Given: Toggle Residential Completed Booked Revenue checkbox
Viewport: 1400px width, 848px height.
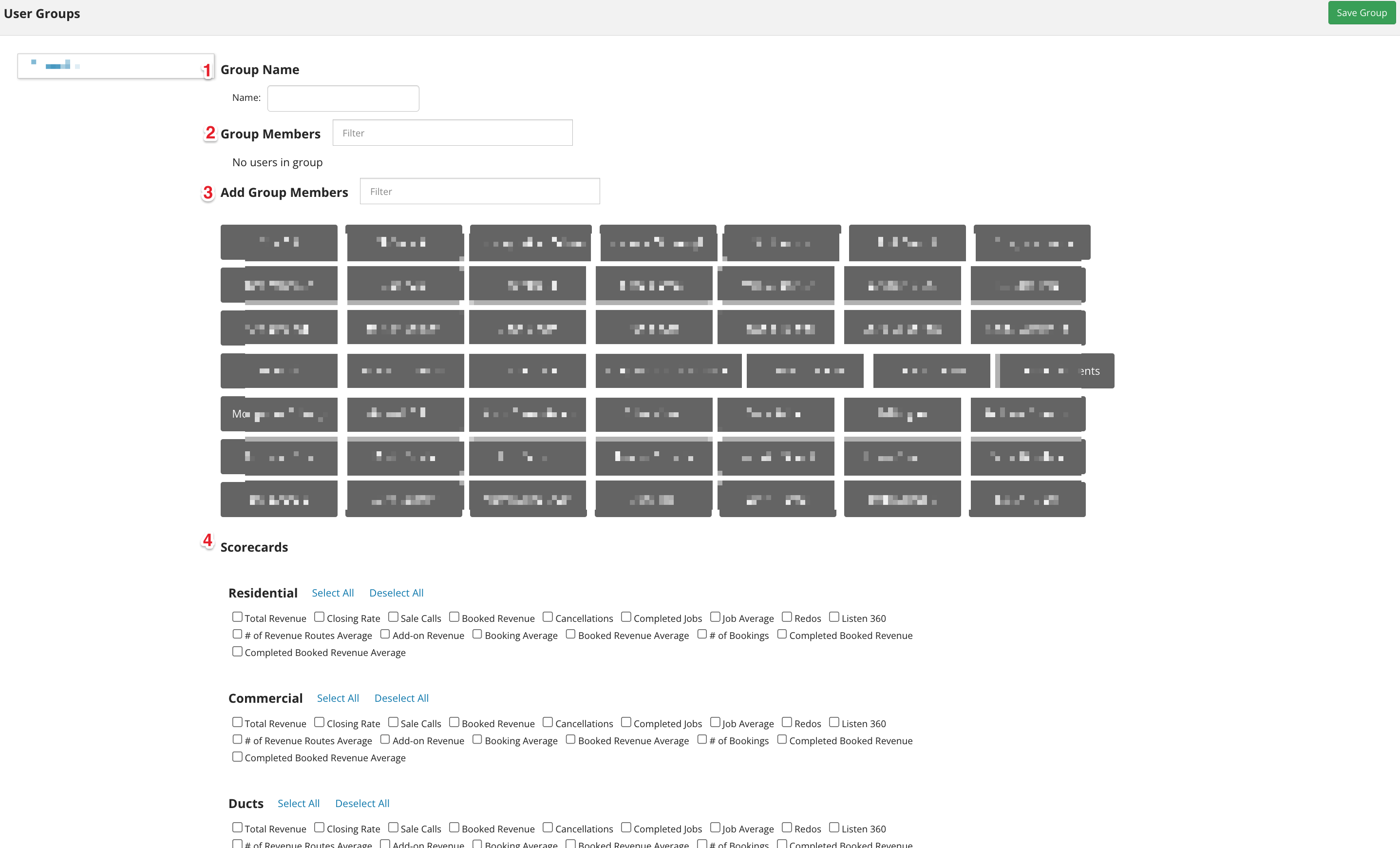Looking at the screenshot, I should (782, 634).
